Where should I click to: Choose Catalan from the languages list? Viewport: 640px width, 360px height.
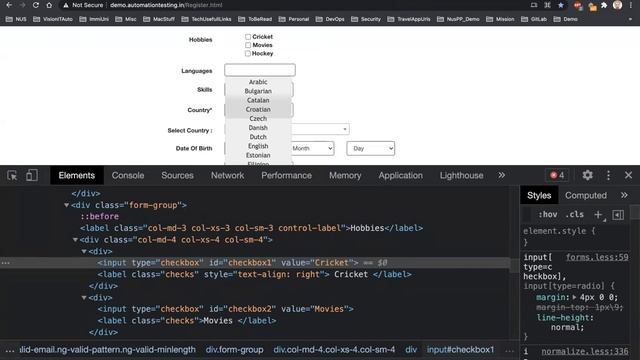coord(258,100)
